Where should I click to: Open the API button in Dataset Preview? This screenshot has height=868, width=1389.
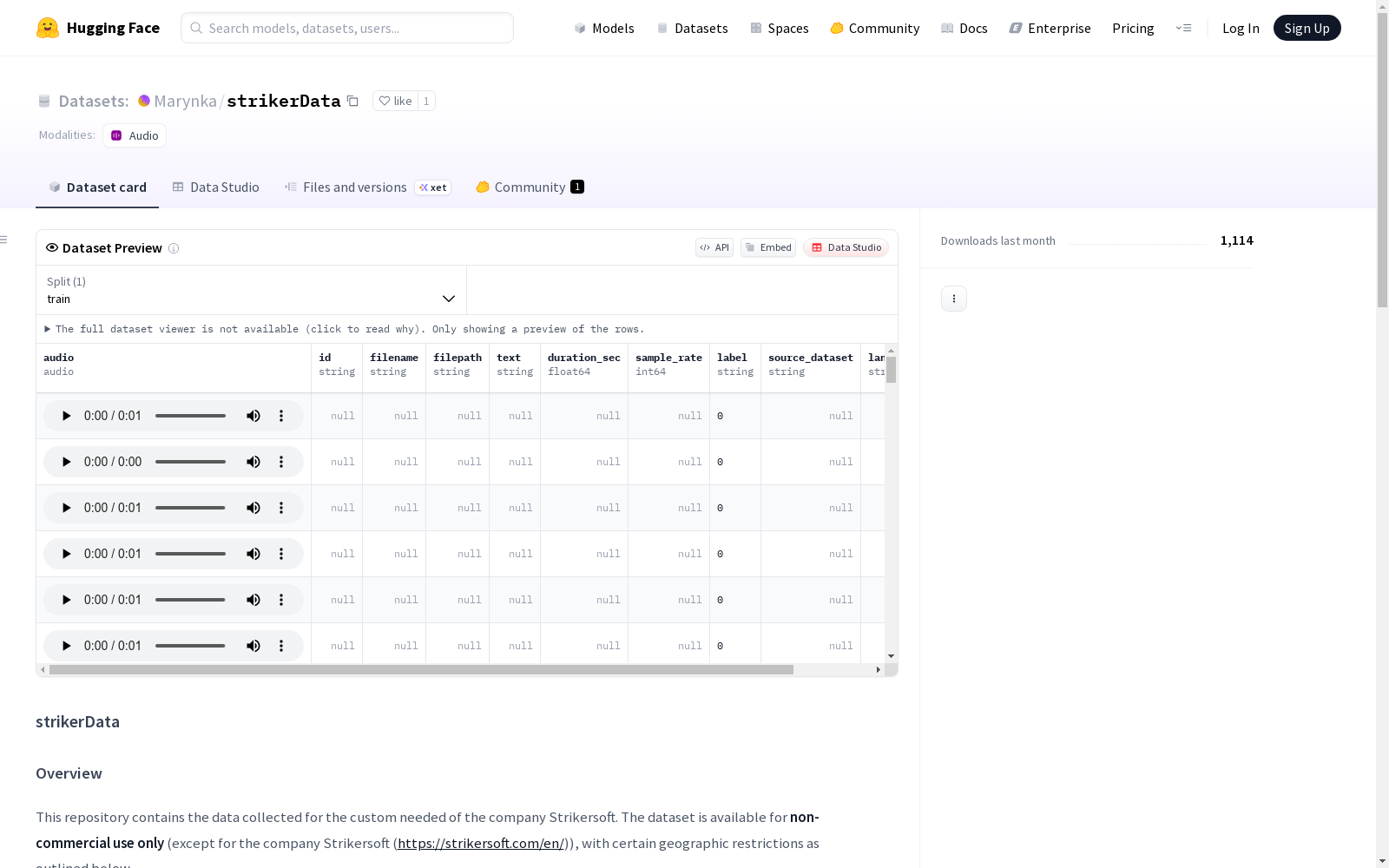pos(714,247)
